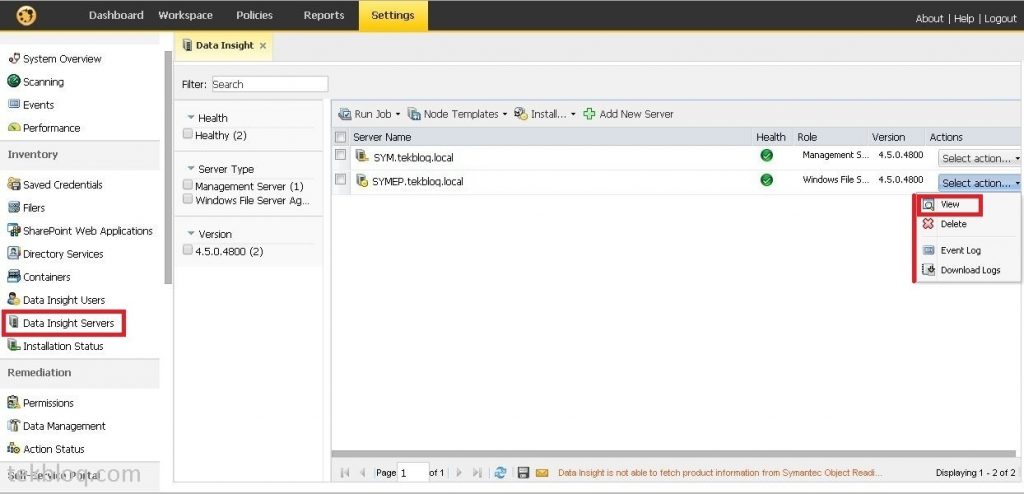Collapse the Version filter section
Viewport: 1024px width, 494px height.
191,233
